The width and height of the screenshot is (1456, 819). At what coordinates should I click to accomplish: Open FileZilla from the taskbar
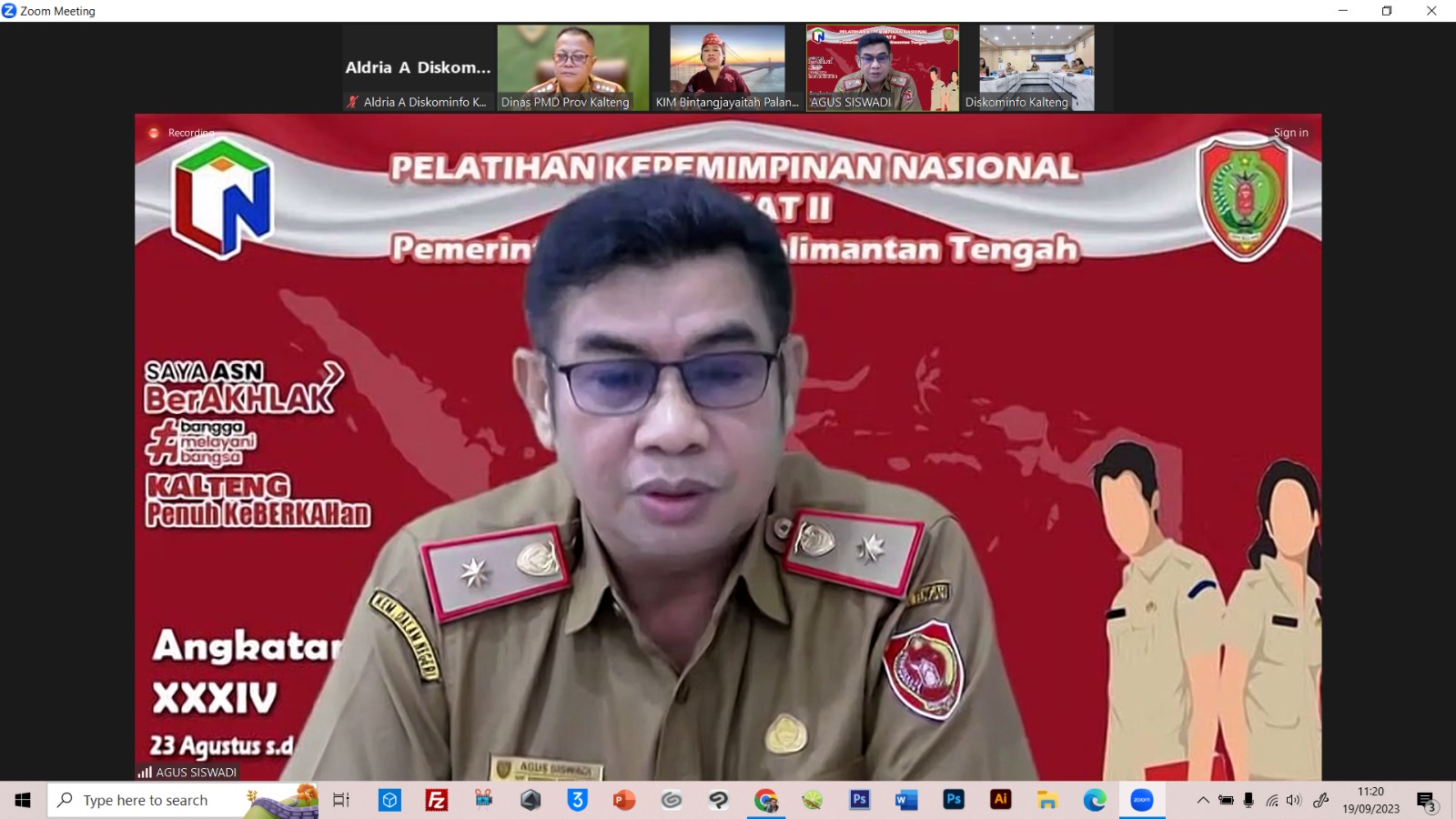coord(437,800)
